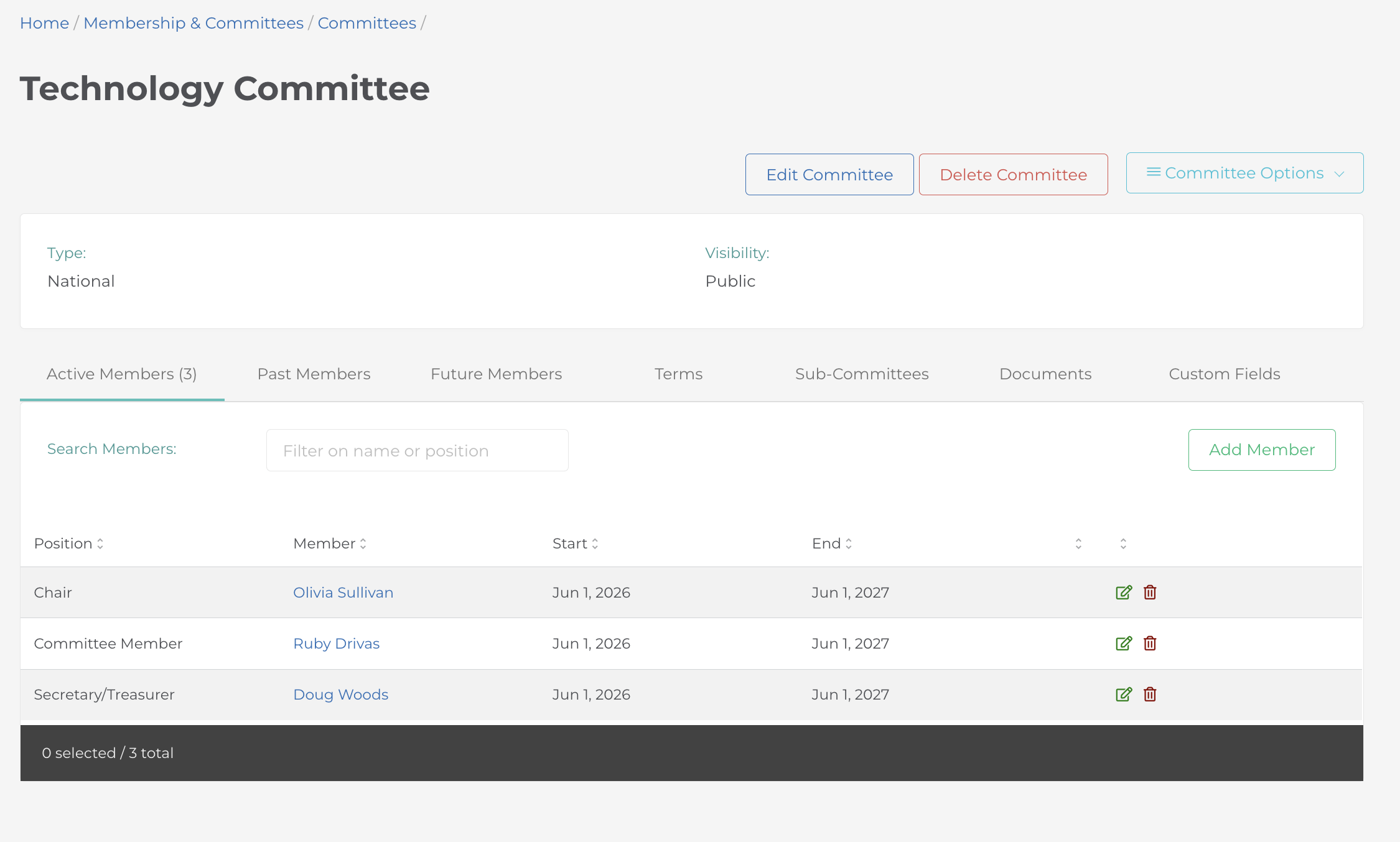Click the Edit Committee button
Image resolution: width=1400 pixels, height=842 pixels.
pos(829,175)
